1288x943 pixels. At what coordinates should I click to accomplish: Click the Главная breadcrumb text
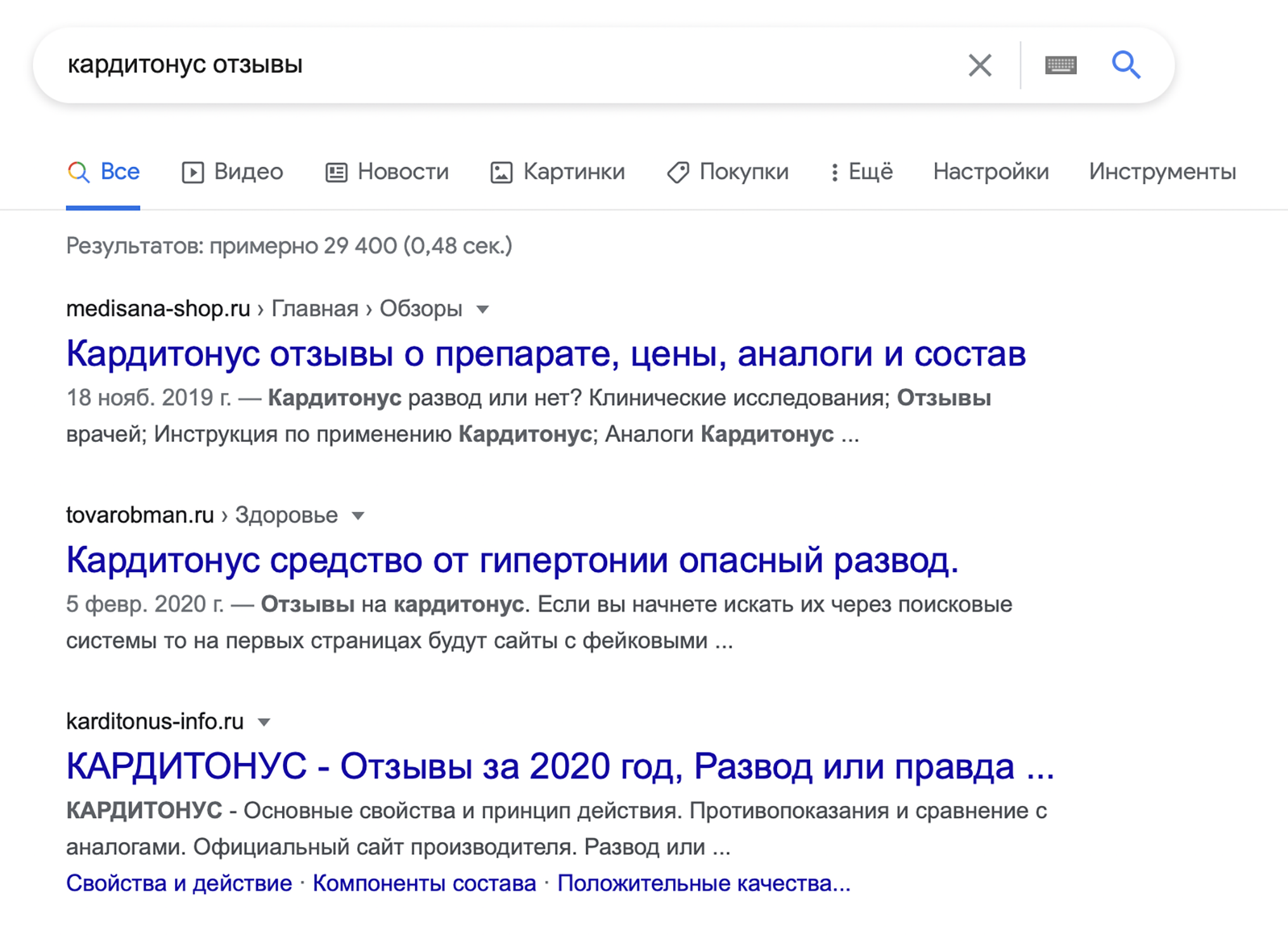pyautogui.click(x=315, y=309)
